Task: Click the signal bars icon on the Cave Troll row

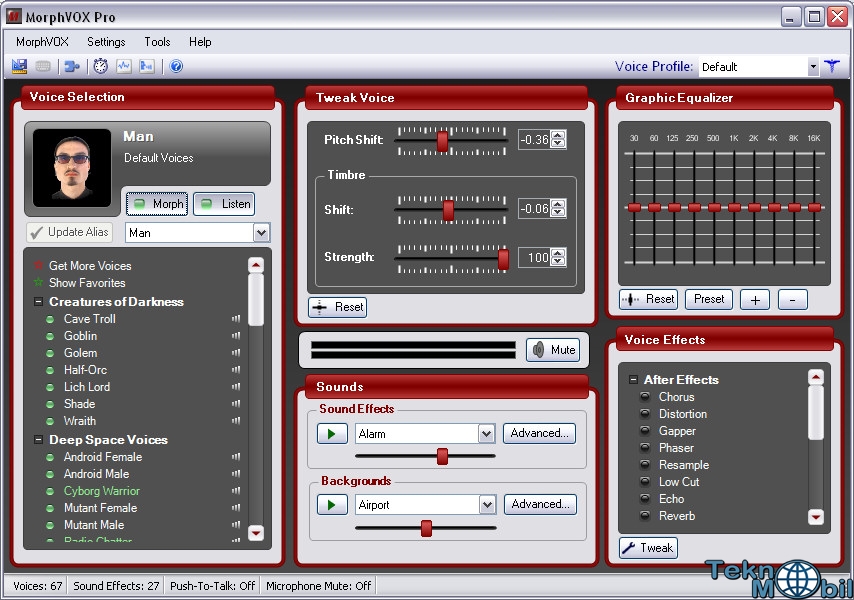Action: pyautogui.click(x=236, y=319)
